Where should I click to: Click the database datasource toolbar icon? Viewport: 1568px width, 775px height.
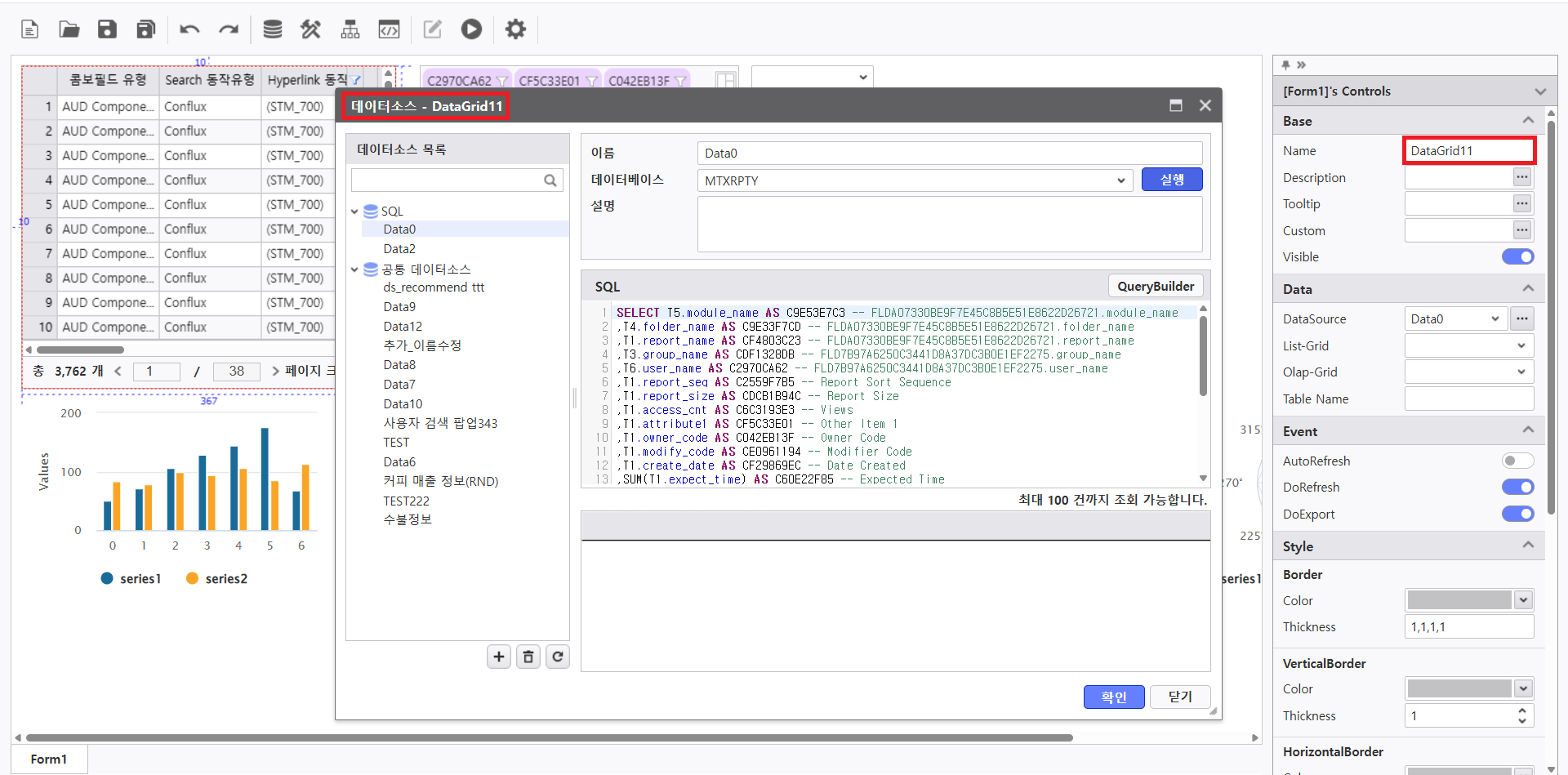272,29
